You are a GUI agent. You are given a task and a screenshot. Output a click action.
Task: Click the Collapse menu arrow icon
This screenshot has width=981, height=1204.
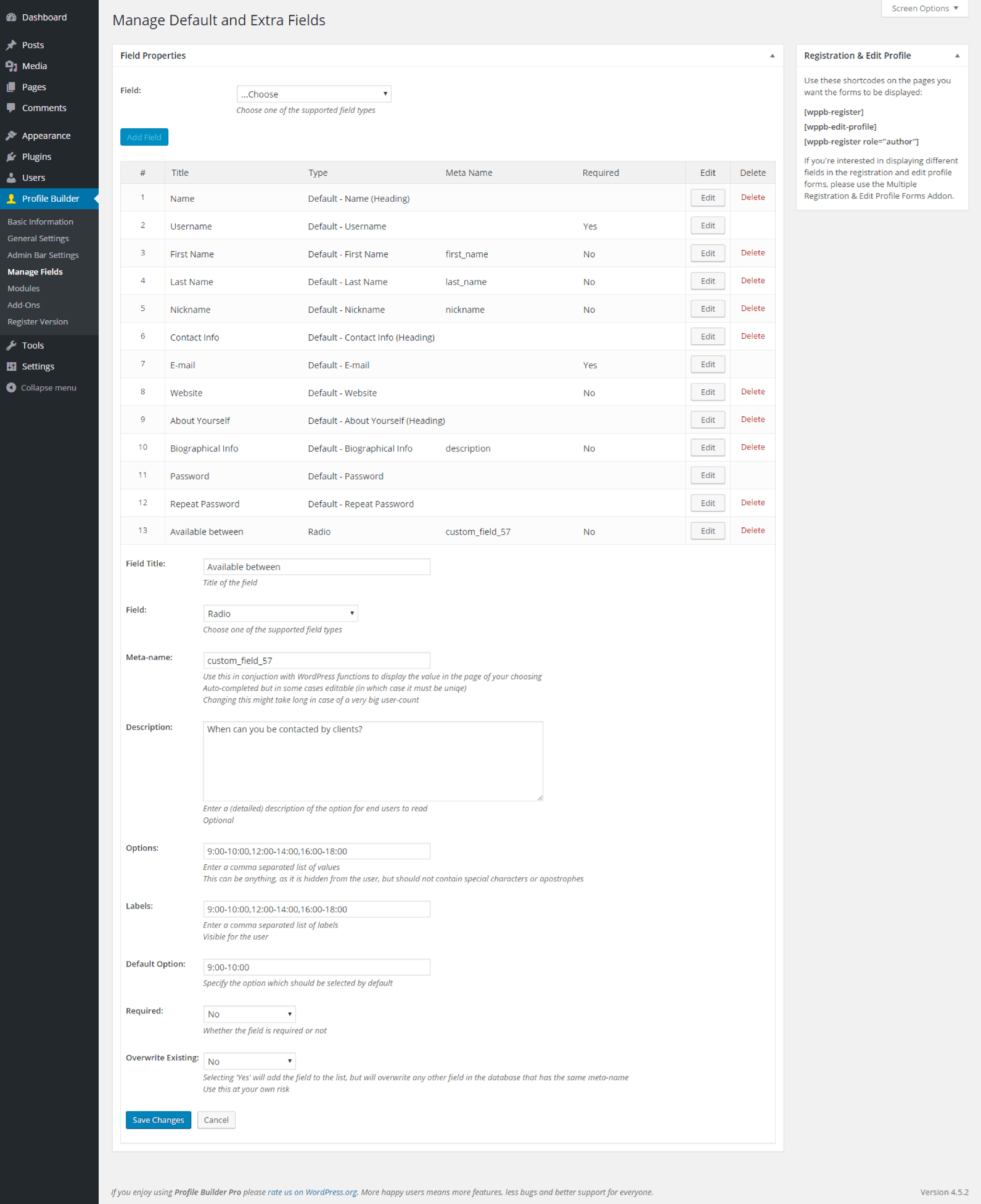click(11, 387)
